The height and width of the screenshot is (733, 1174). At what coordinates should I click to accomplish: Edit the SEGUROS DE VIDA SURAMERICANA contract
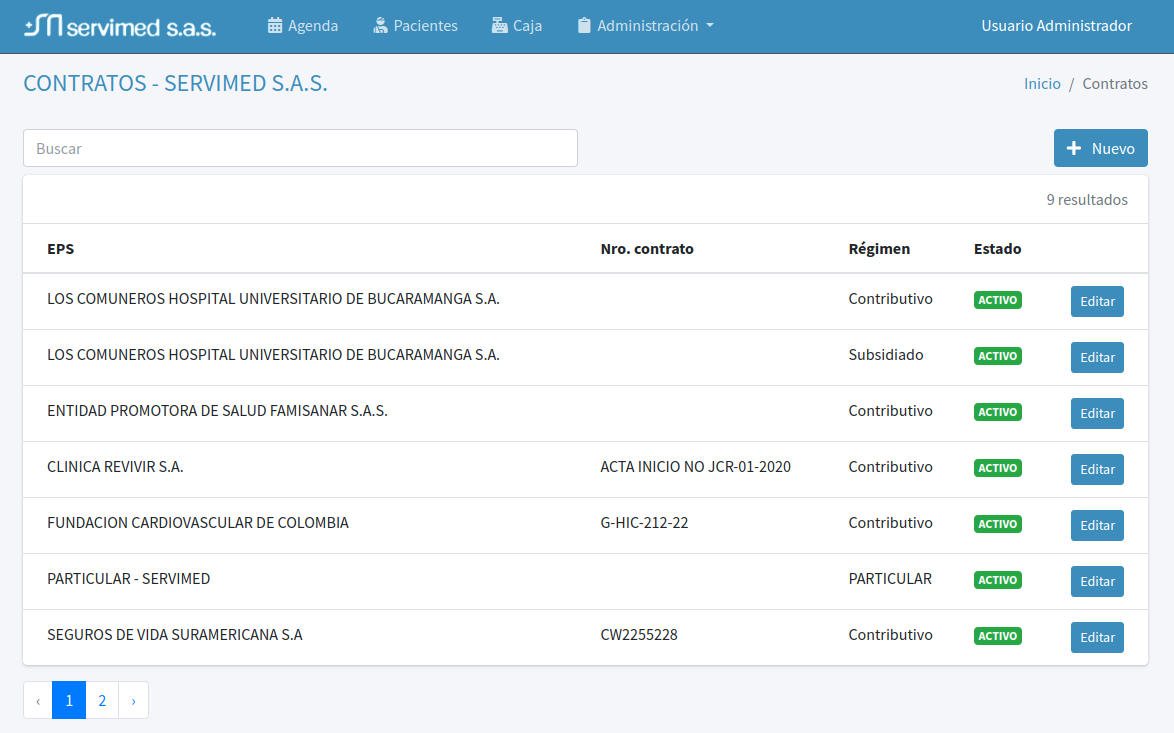pos(1097,637)
